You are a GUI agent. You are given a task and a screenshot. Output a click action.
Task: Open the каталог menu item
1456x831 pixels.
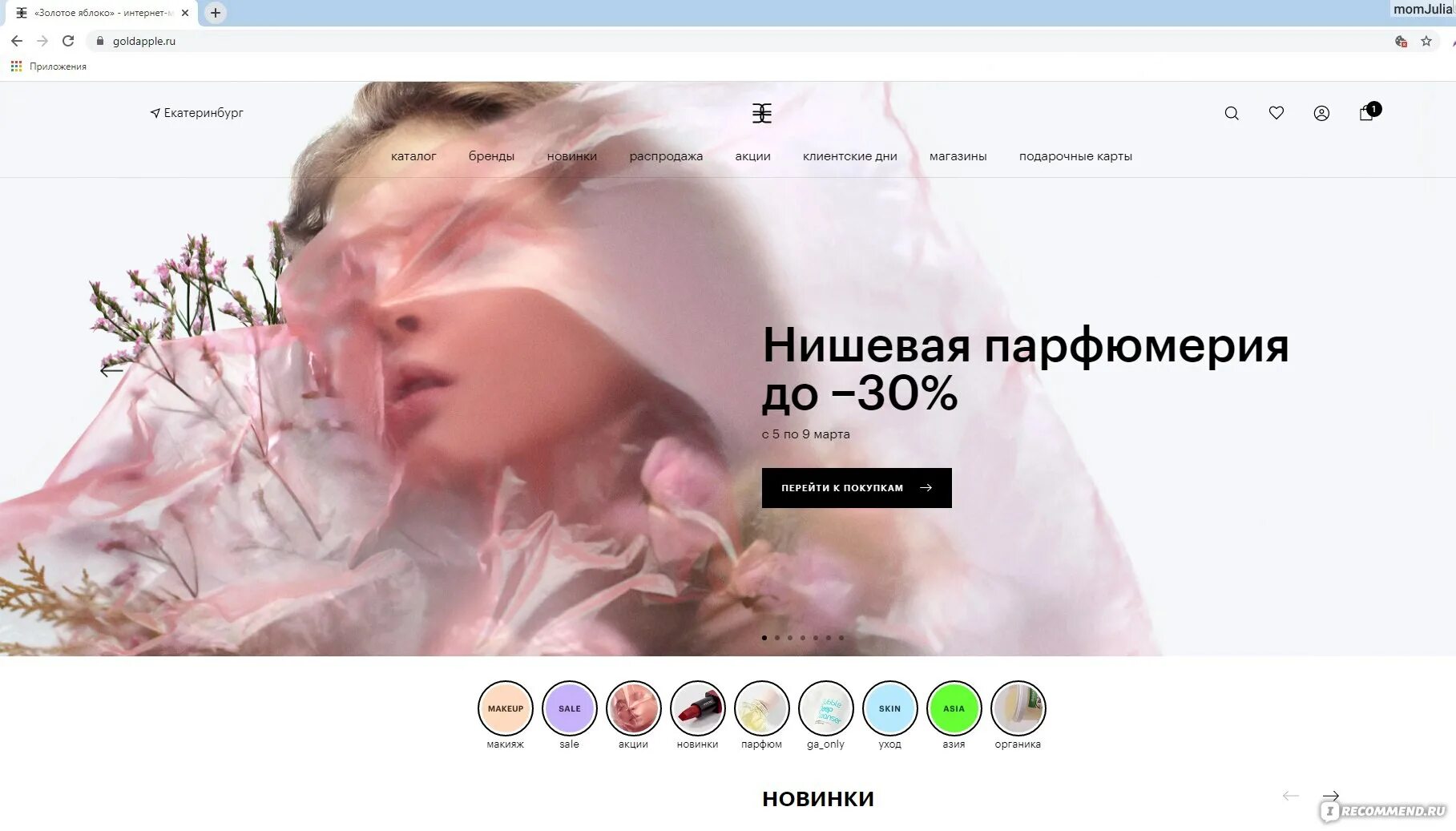click(413, 156)
